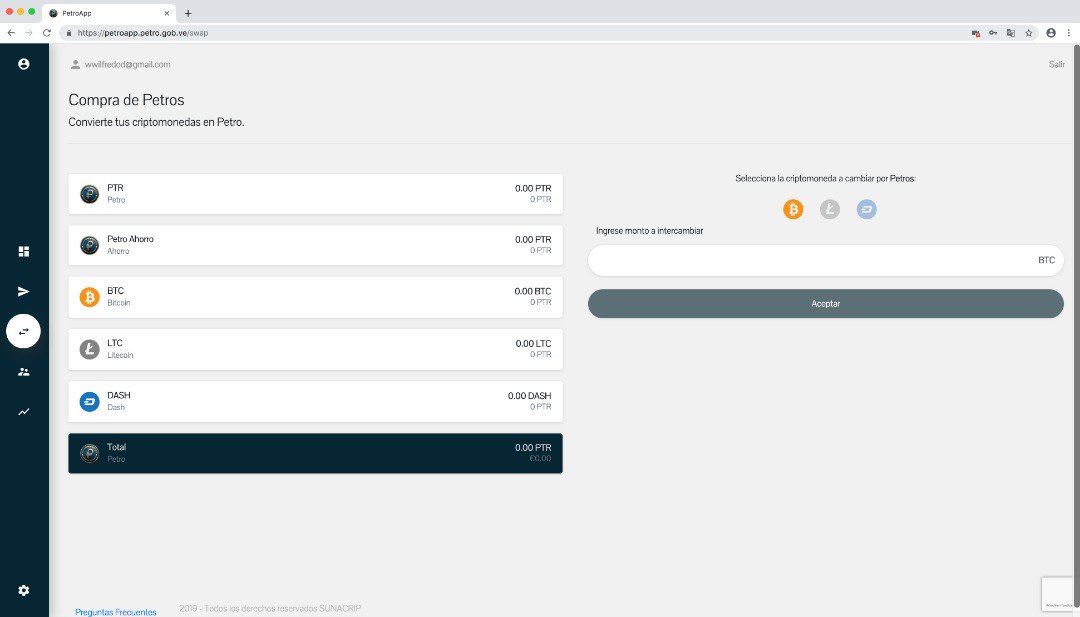
Task: Open the saved passwords key icon
Action: [x=993, y=32]
